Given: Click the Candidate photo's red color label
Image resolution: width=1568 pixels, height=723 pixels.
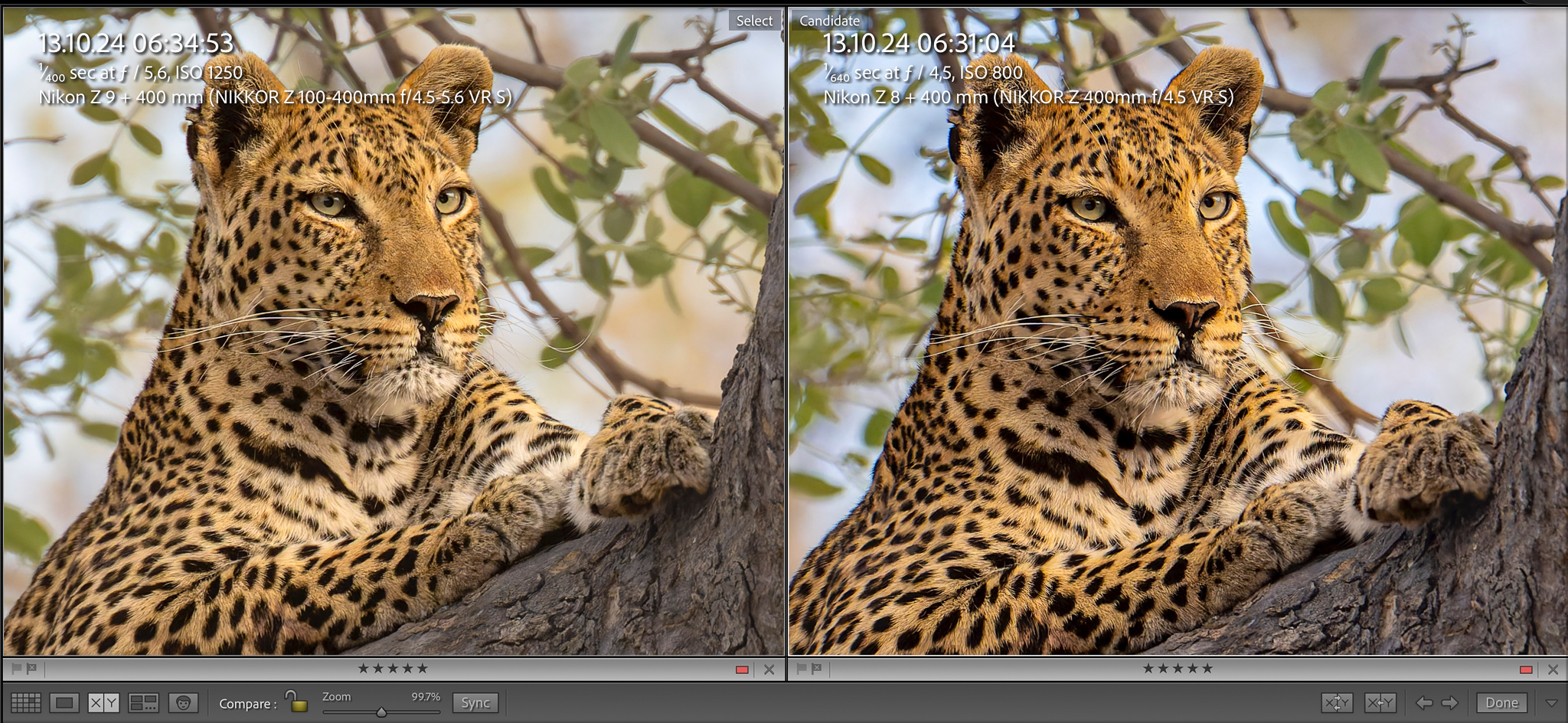Looking at the screenshot, I should (1526, 669).
